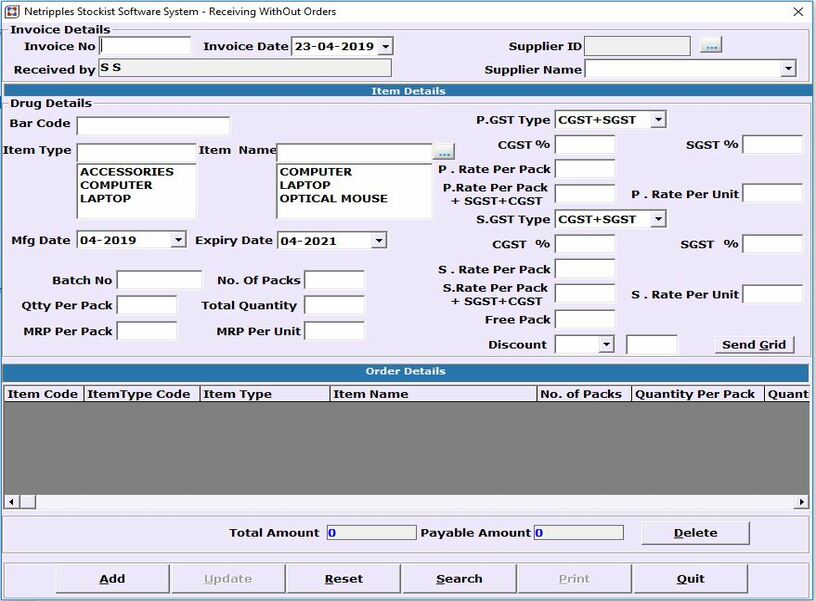Click the Supplier ID field

638,46
